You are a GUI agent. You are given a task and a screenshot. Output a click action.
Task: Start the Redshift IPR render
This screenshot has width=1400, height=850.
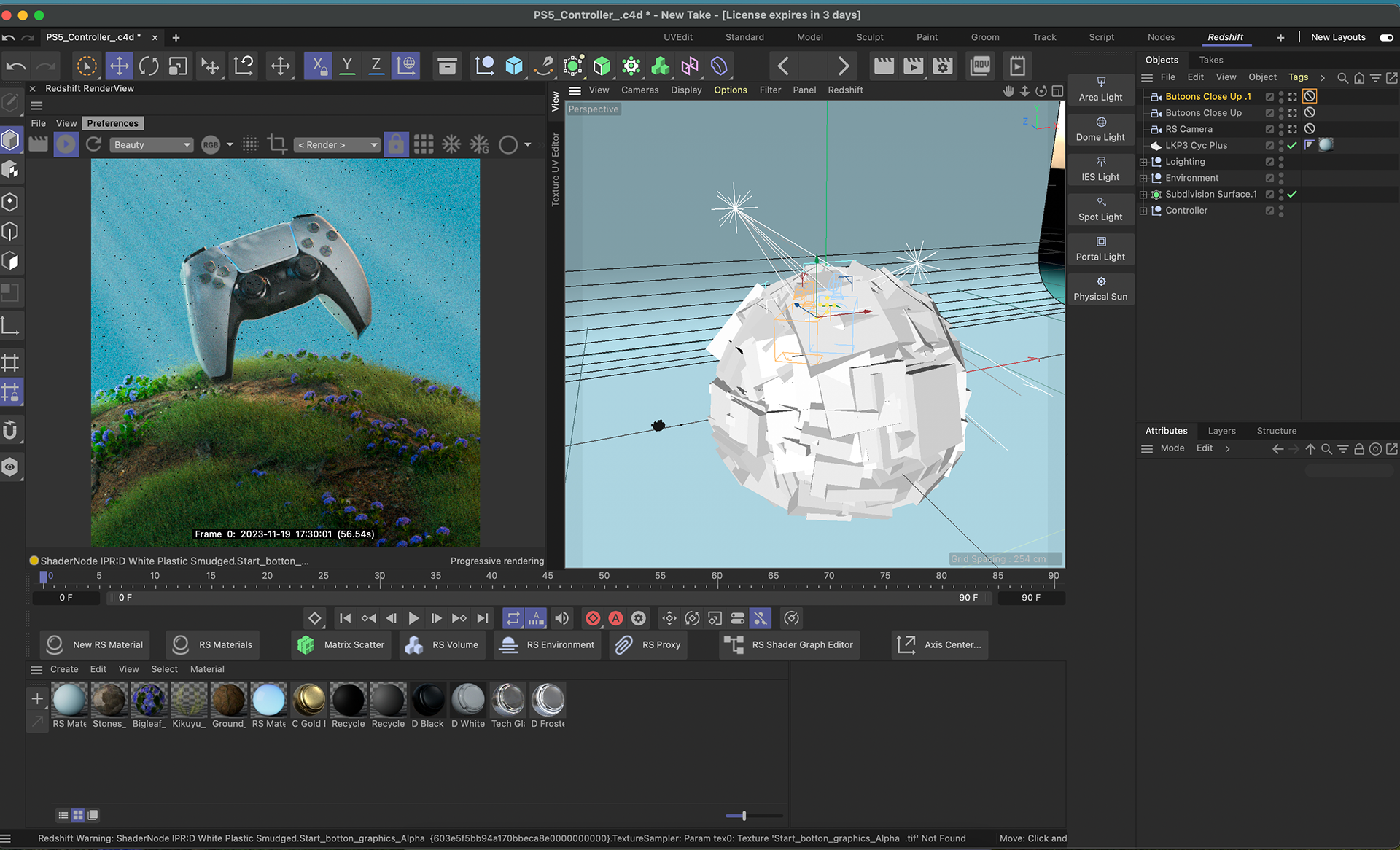tap(66, 144)
